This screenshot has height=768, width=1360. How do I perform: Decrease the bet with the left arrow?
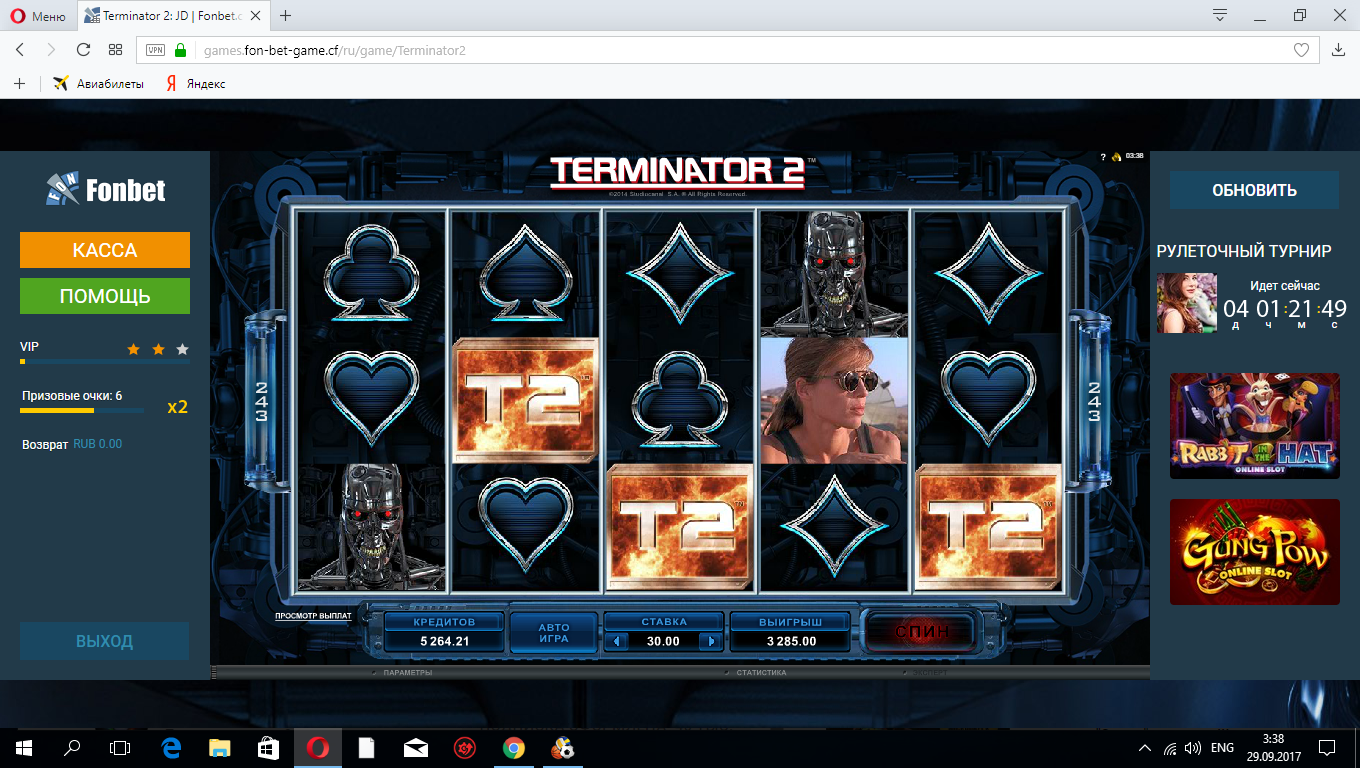[616, 642]
